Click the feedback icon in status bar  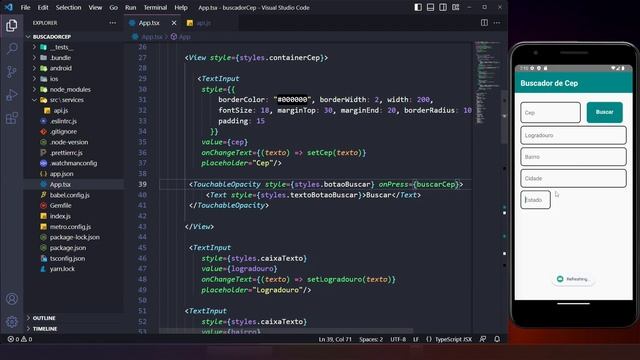[x=483, y=339]
